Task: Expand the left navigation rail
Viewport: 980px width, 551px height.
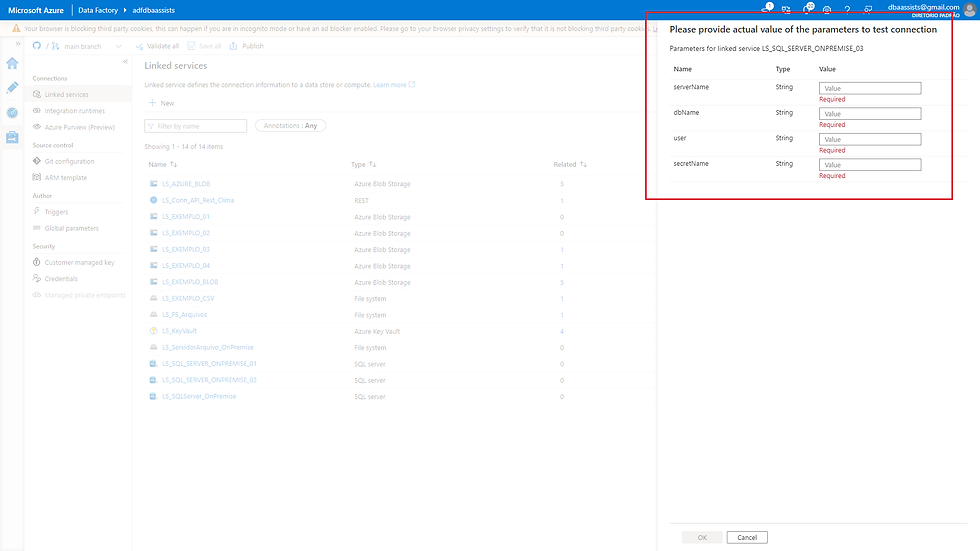Action: 18,44
